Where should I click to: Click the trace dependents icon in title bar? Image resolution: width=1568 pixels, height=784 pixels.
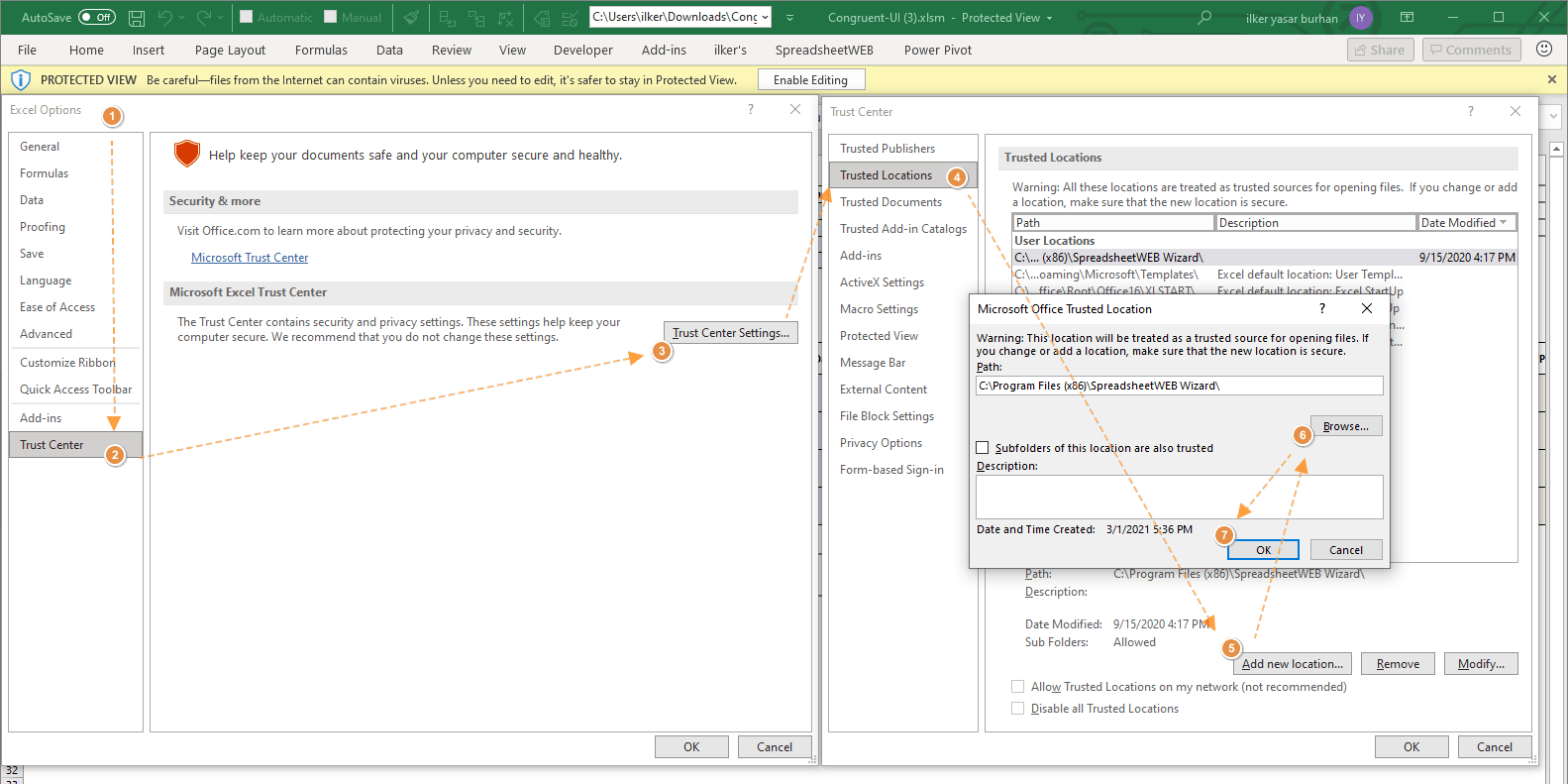[x=476, y=18]
